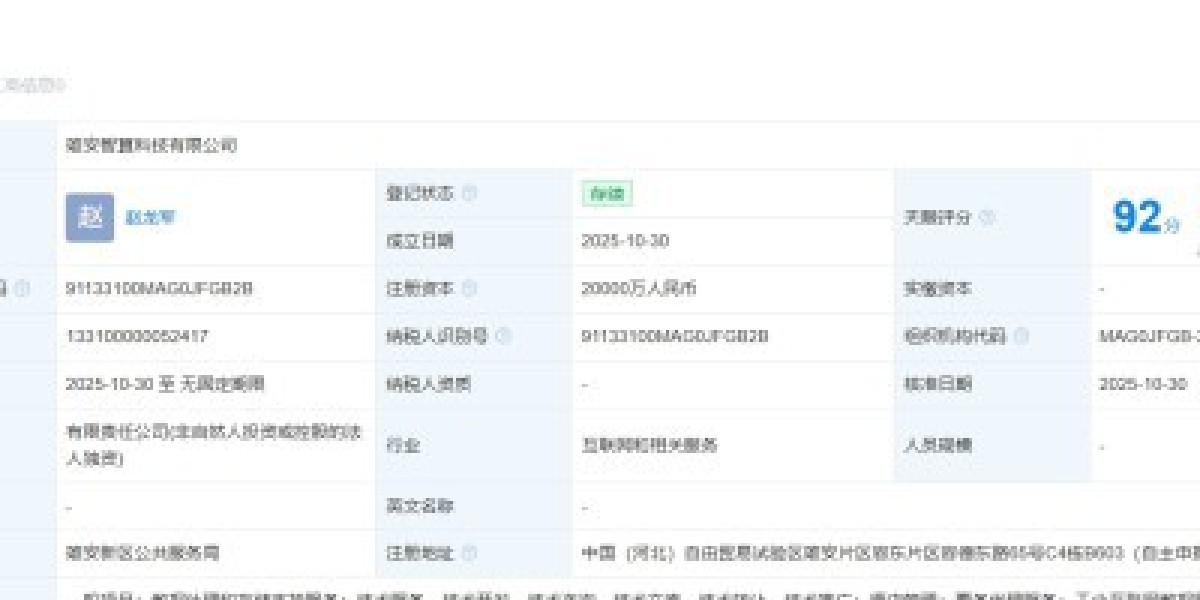The height and width of the screenshot is (600, 1200).
Task: Click the green 存续 status badge
Action: click(607, 194)
